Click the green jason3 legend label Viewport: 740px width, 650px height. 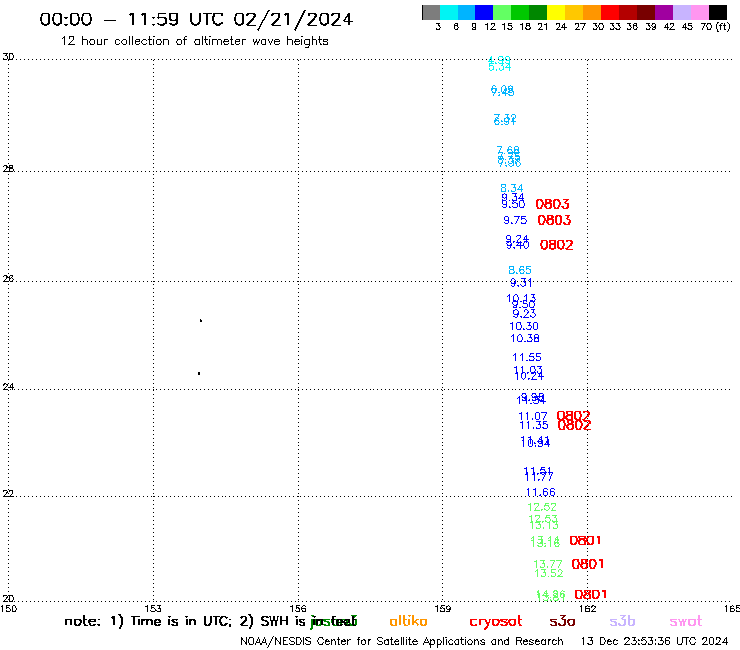(334, 622)
